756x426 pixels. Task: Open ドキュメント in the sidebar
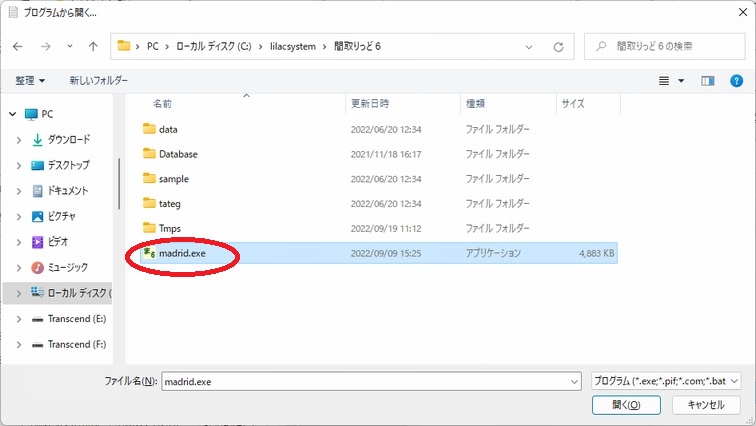tap(68, 191)
